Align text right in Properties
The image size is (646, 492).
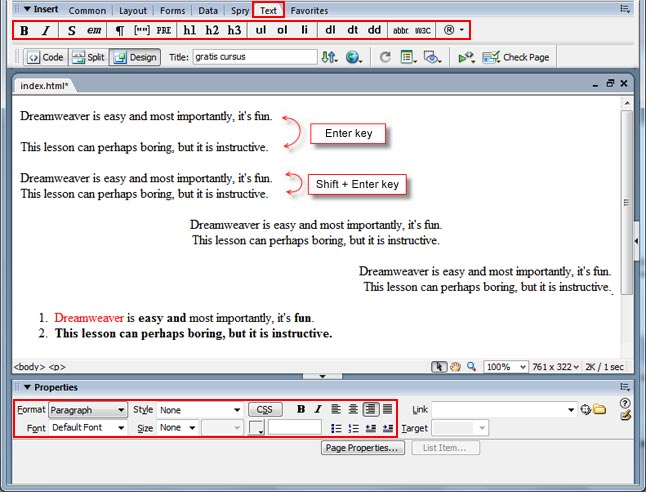tap(370, 409)
